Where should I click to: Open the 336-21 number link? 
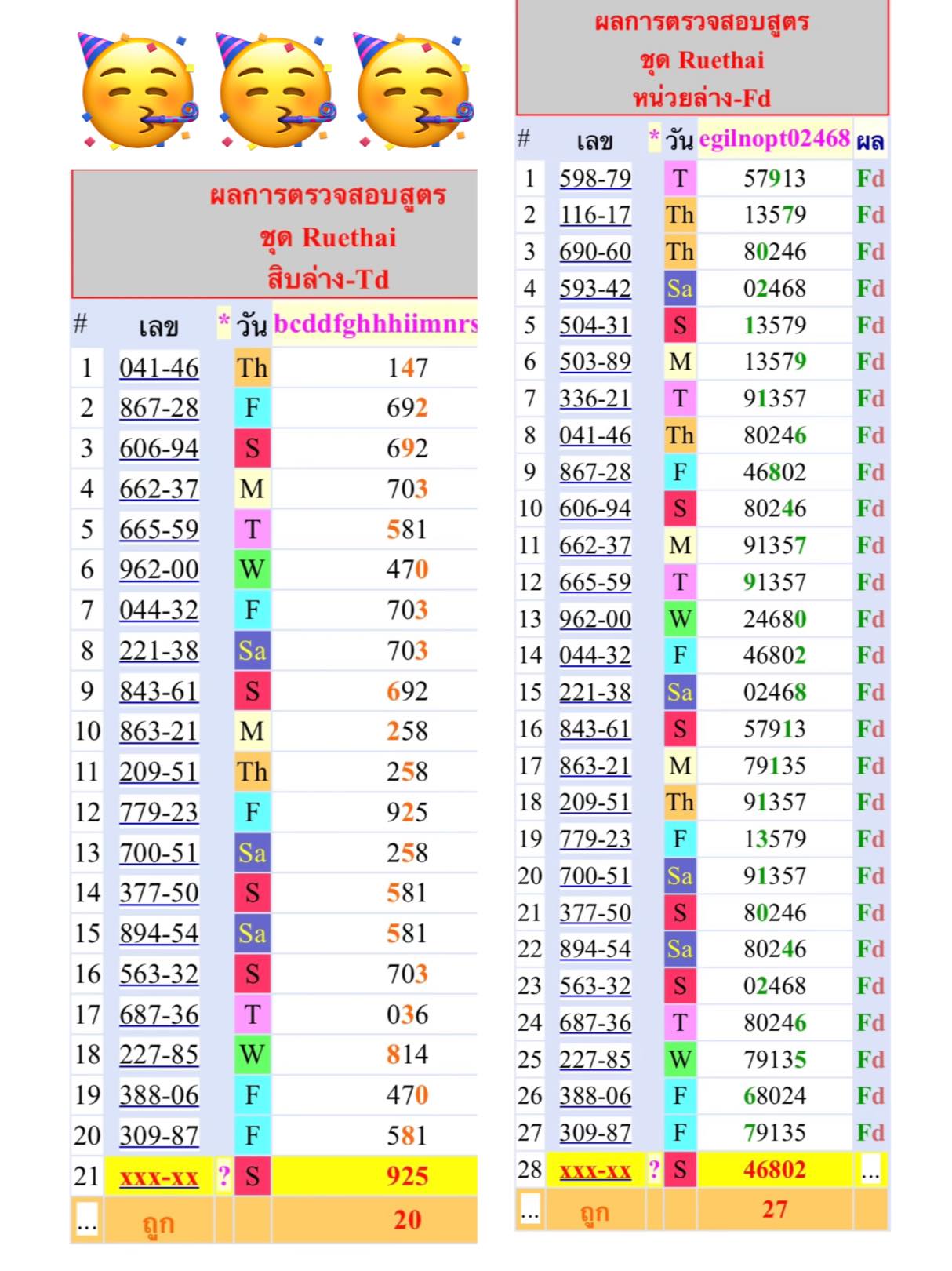click(x=594, y=399)
